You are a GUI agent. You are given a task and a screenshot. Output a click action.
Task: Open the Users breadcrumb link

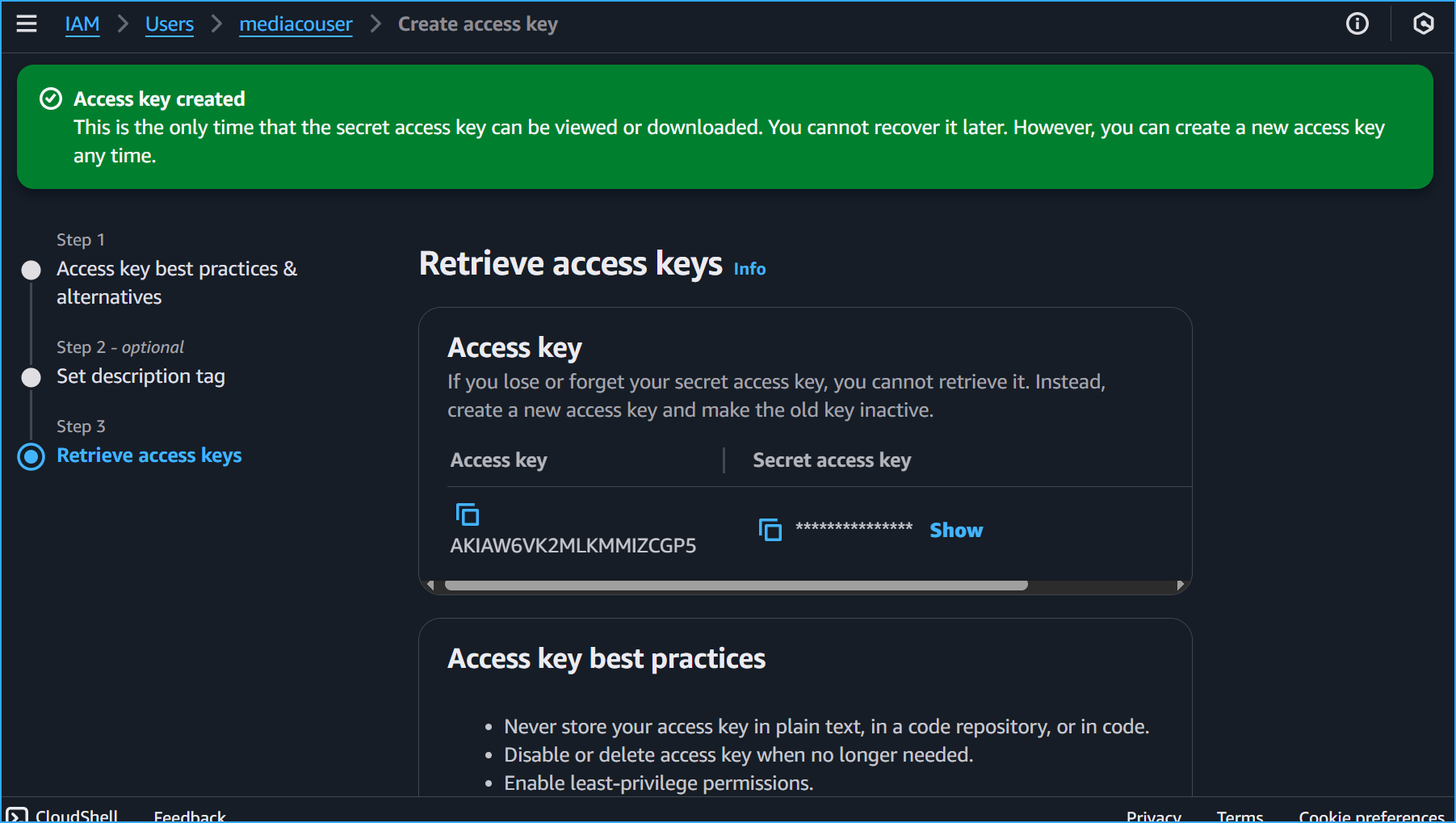coord(169,23)
